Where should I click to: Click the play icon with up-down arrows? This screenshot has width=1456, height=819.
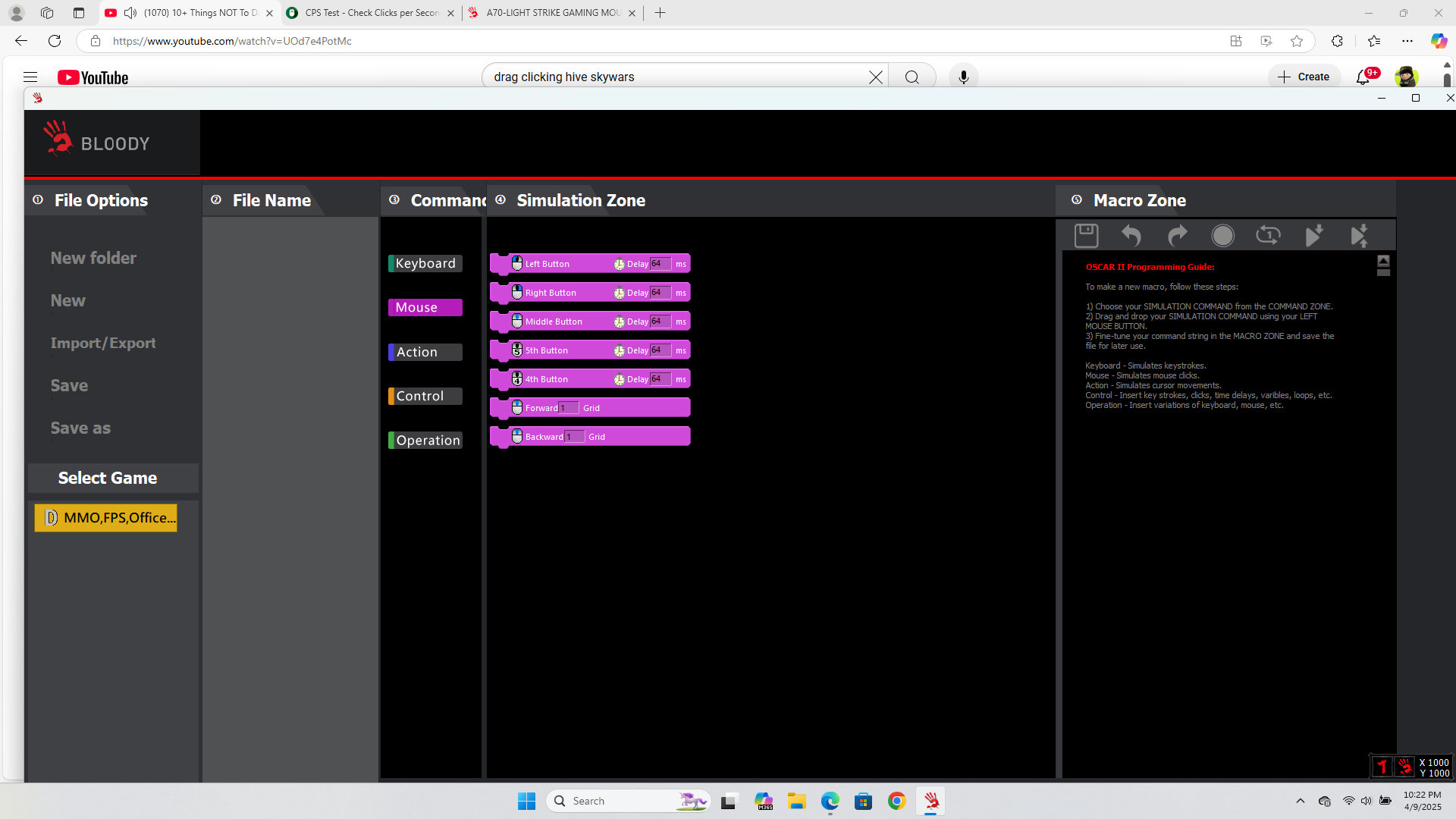pos(1360,236)
